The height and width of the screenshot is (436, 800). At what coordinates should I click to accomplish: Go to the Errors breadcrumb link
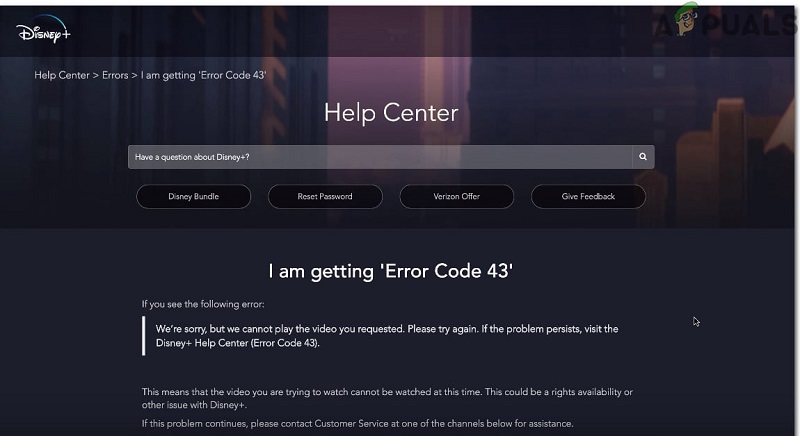click(115, 75)
